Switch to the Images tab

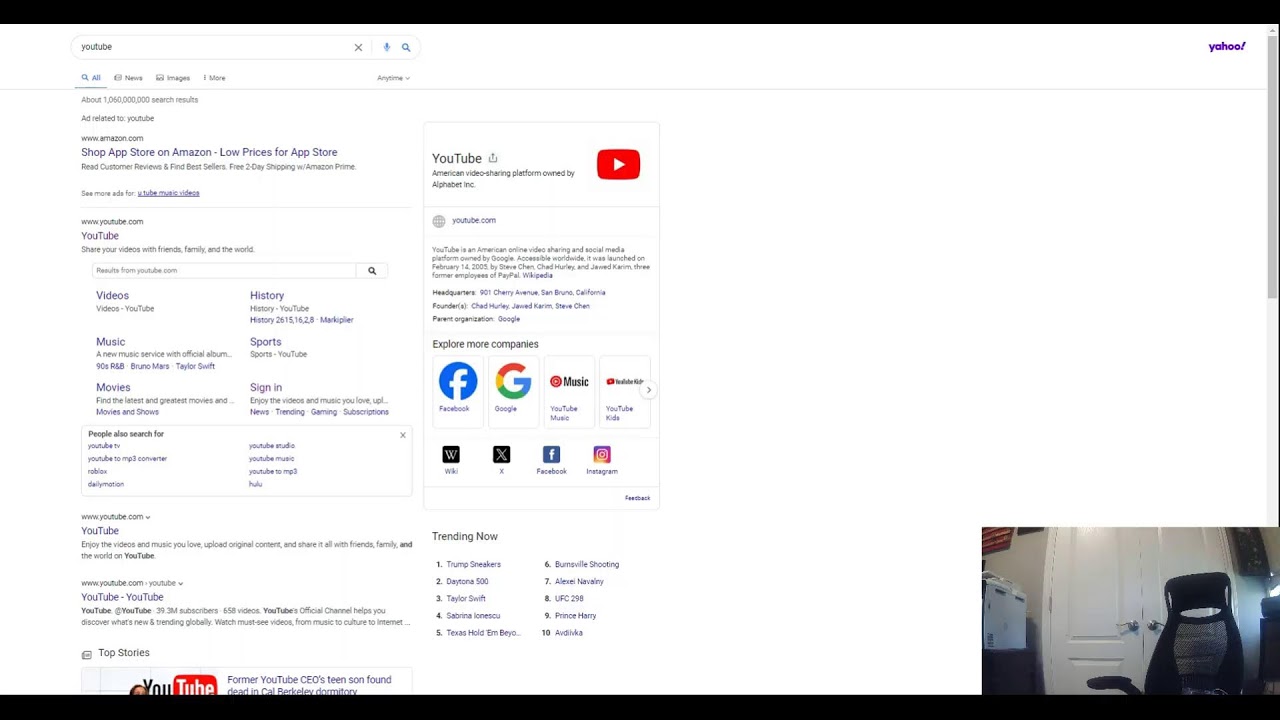point(173,78)
